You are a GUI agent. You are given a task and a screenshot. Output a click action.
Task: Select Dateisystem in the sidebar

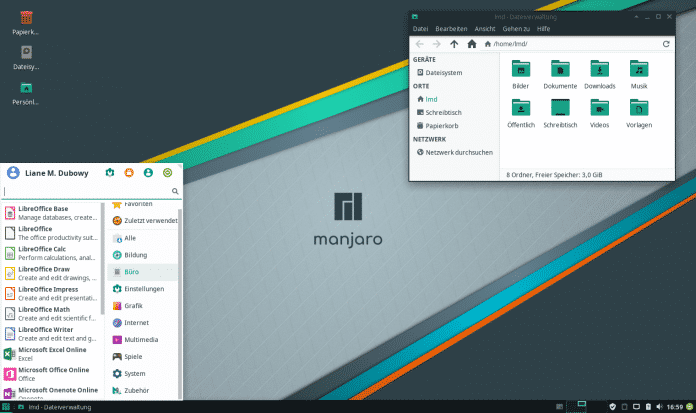(x=444, y=73)
